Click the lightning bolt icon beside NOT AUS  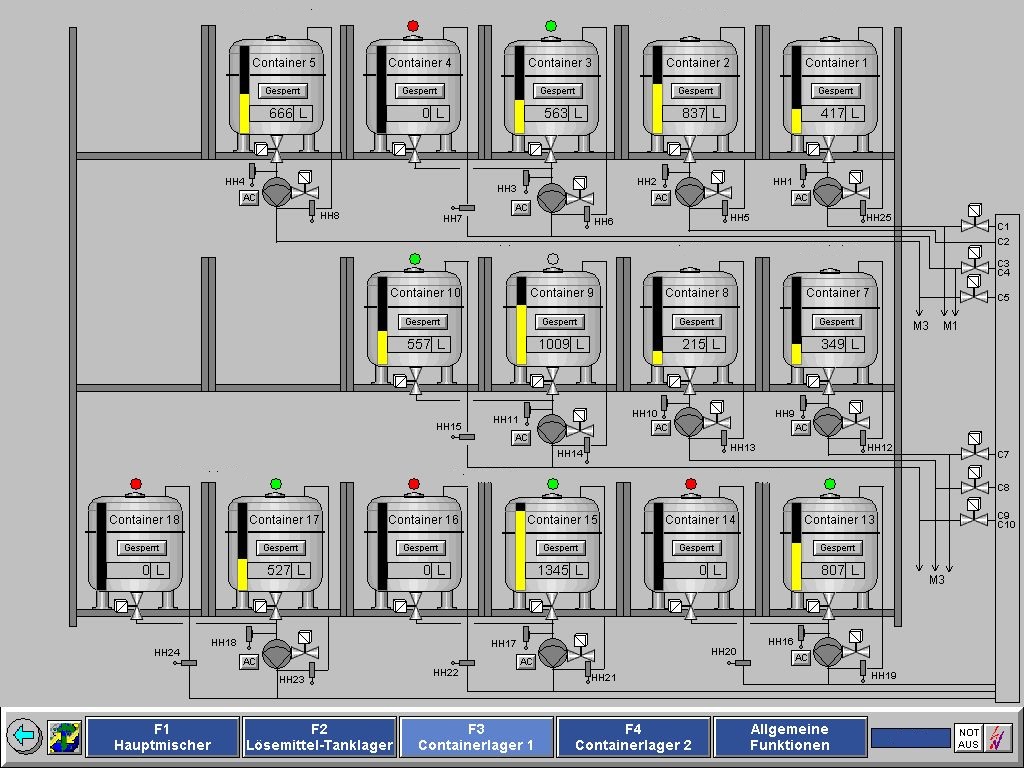tap(998, 738)
